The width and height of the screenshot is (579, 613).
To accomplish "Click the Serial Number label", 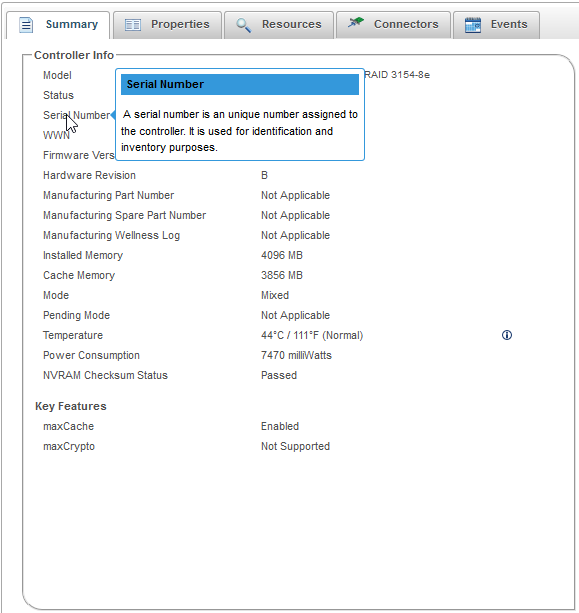I will pos(77,115).
